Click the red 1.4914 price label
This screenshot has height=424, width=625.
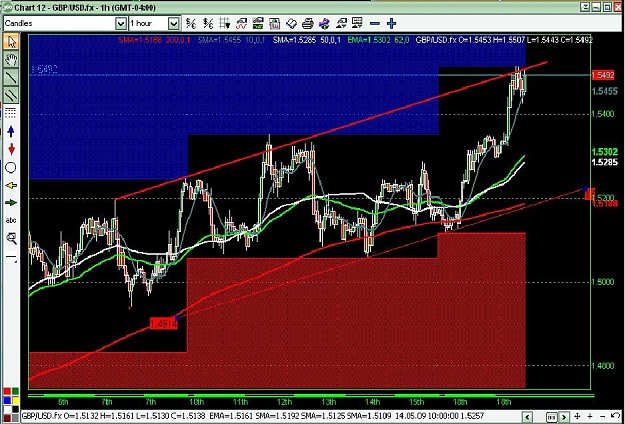tap(163, 324)
